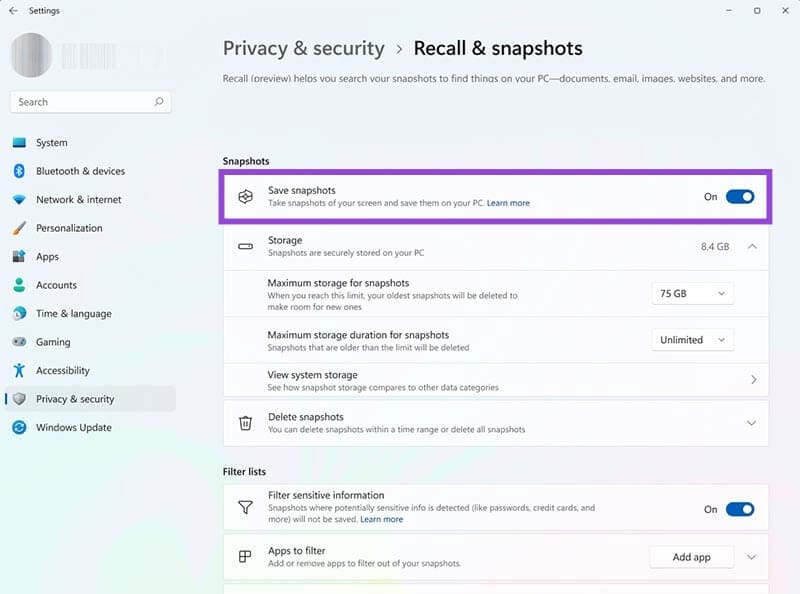800x594 pixels.
Task: Click the Gaming label in sidebar
Action: (53, 342)
